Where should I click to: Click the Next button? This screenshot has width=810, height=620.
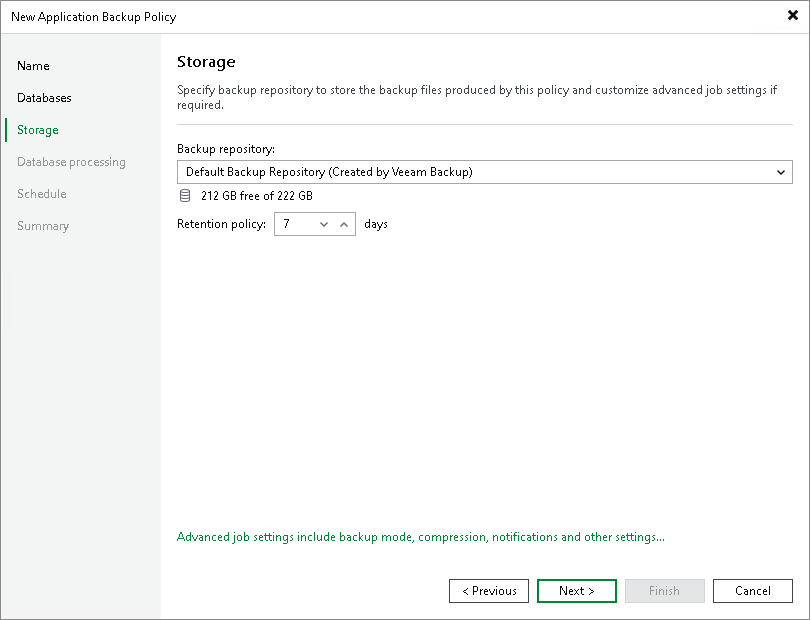(576, 591)
